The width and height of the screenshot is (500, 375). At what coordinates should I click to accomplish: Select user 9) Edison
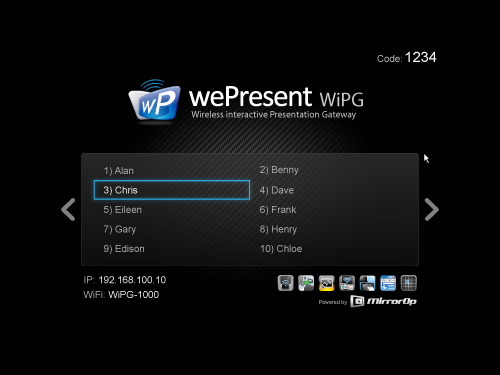point(124,249)
